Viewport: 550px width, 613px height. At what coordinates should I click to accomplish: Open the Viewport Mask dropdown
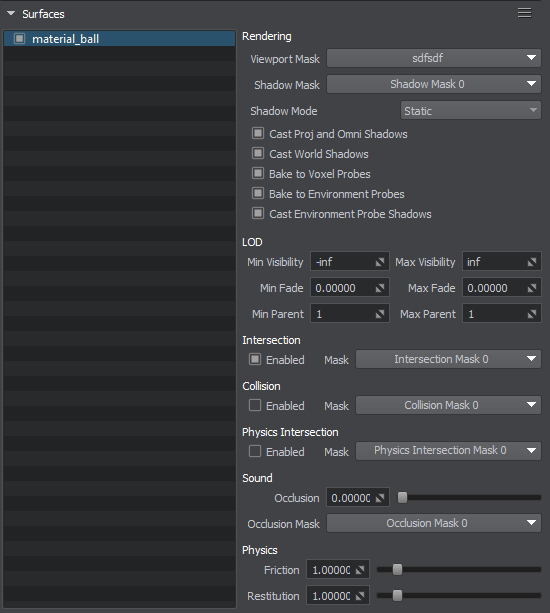tap(434, 58)
